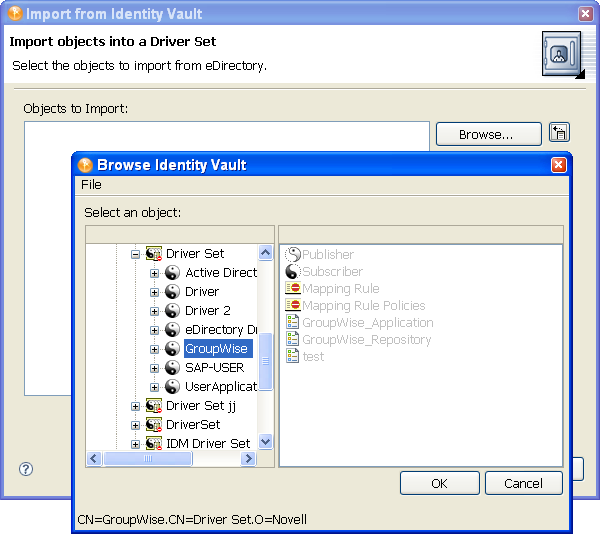Click the SAP-USER driver icon
The height and width of the screenshot is (534, 600).
pyautogui.click(x=172, y=368)
